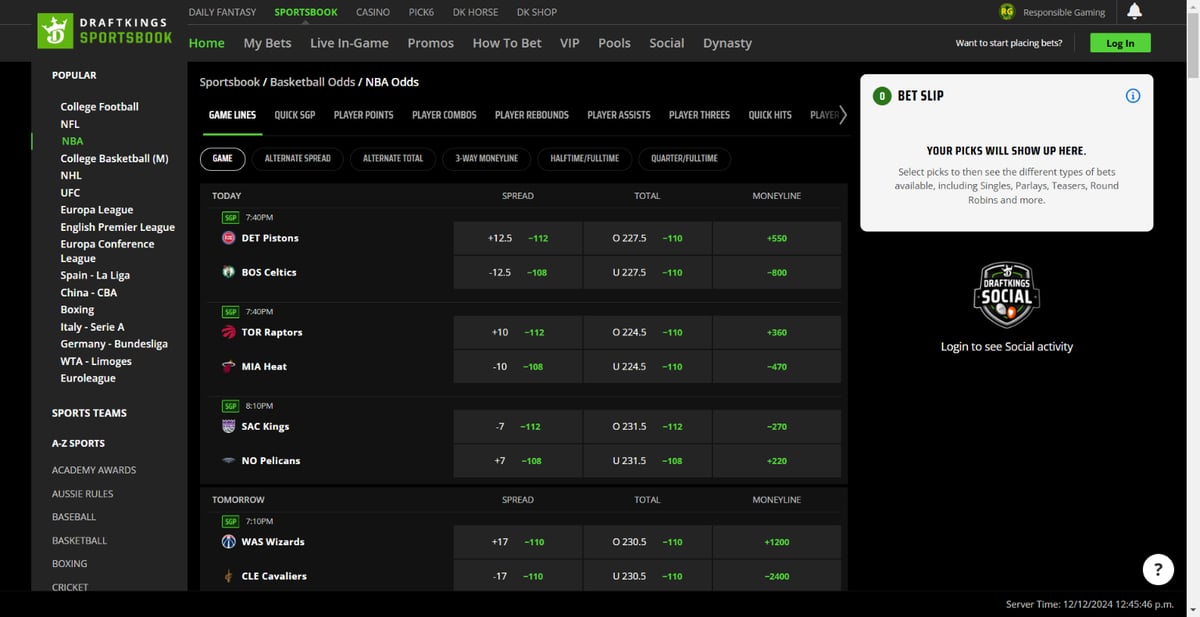Open the Social page in top navigation
Image resolution: width=1200 pixels, height=617 pixels.
tap(667, 43)
